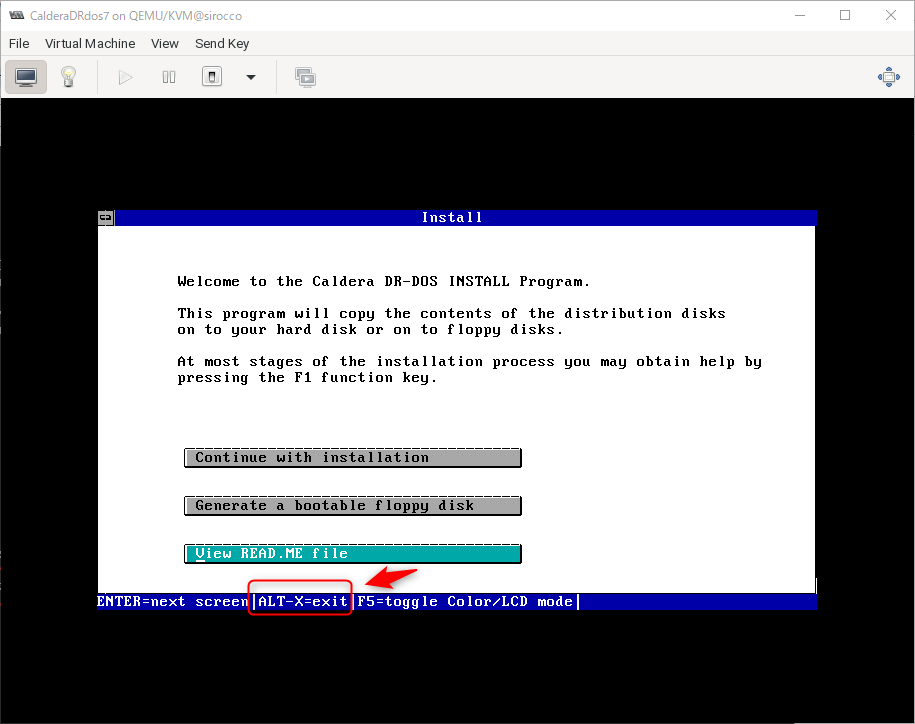
Task: Select View READ.ME file option
Action: tap(352, 554)
